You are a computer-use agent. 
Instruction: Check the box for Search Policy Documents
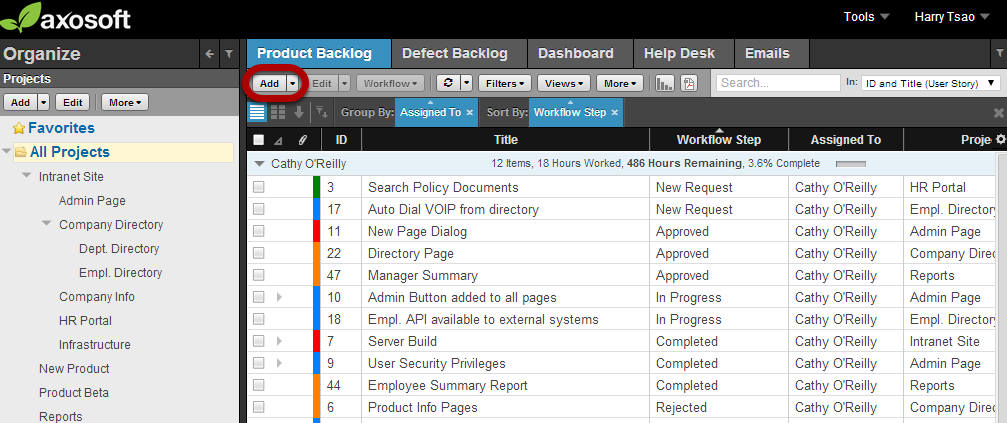pos(259,187)
